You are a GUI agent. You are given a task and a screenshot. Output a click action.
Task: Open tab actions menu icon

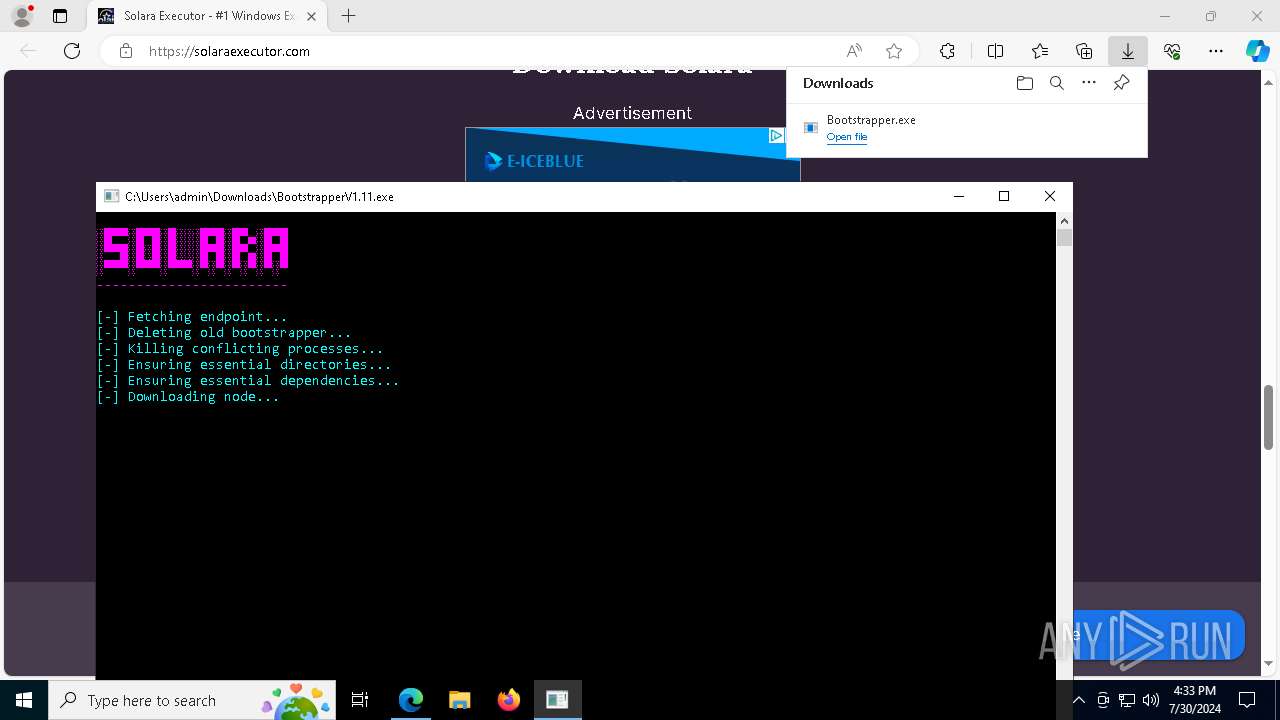[60, 16]
